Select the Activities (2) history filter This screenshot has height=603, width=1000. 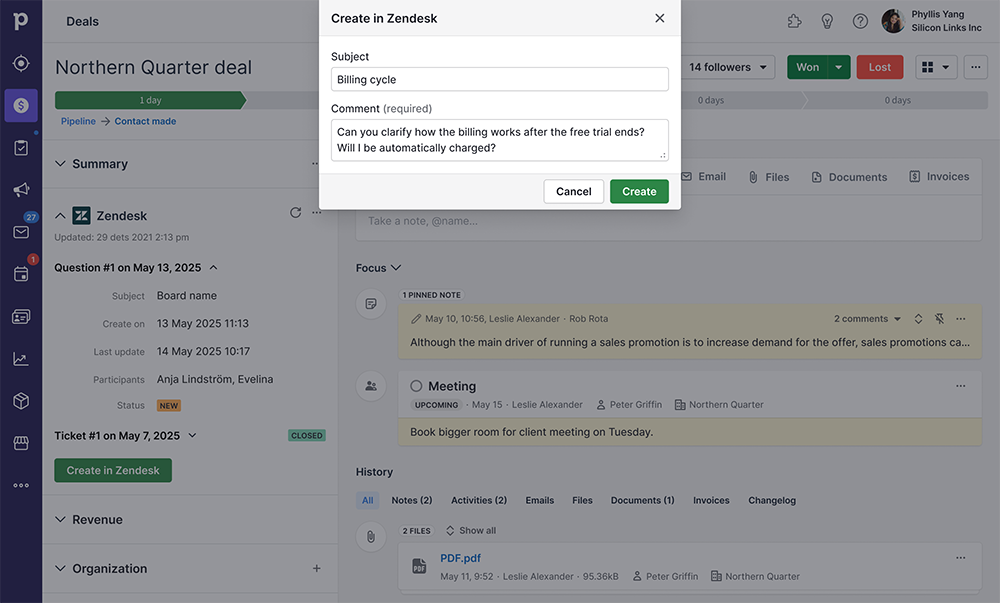tap(479, 500)
